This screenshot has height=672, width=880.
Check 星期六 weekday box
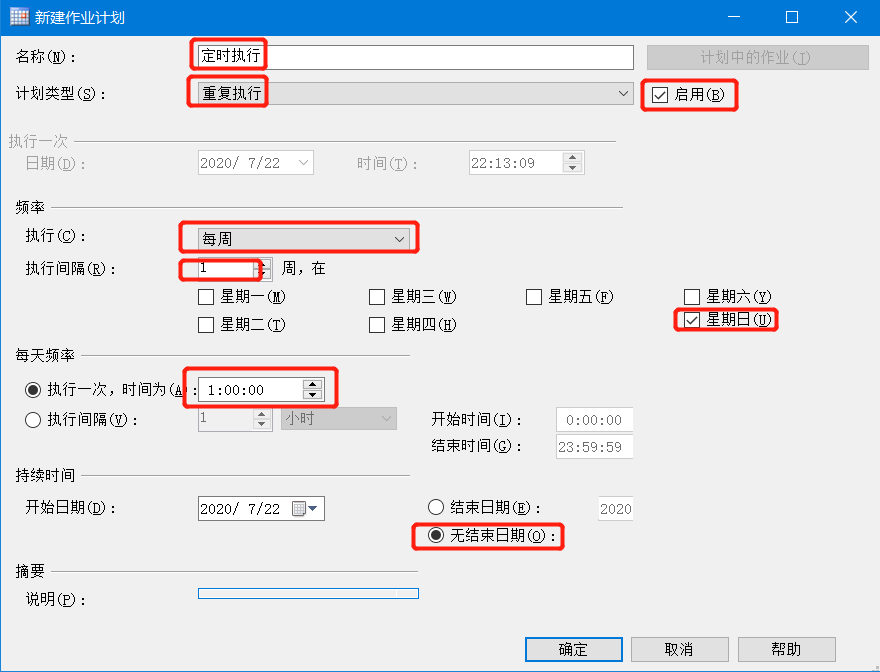(691, 296)
